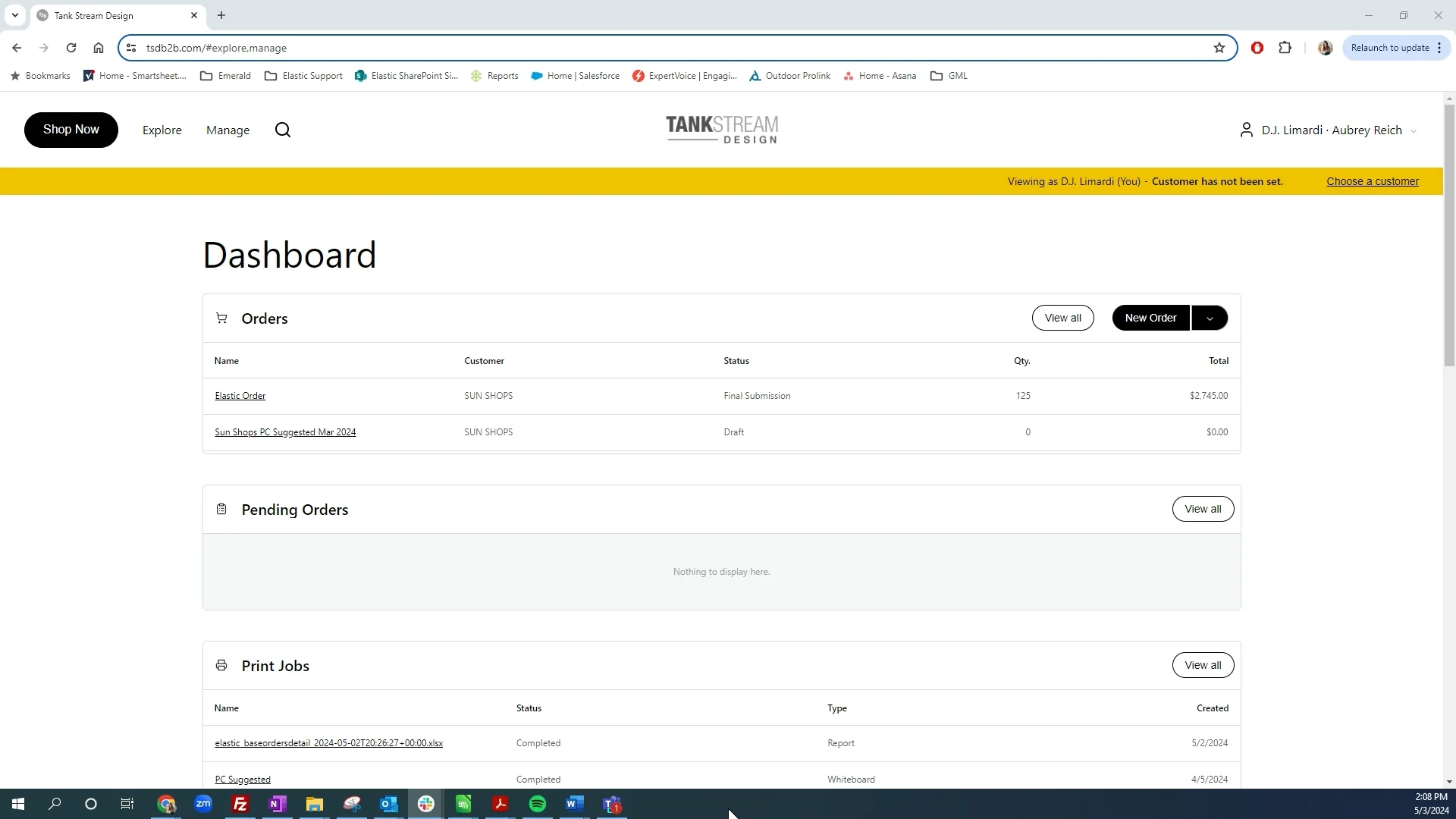Expand the New Order dropdown arrow
The height and width of the screenshot is (819, 1456).
(1210, 318)
